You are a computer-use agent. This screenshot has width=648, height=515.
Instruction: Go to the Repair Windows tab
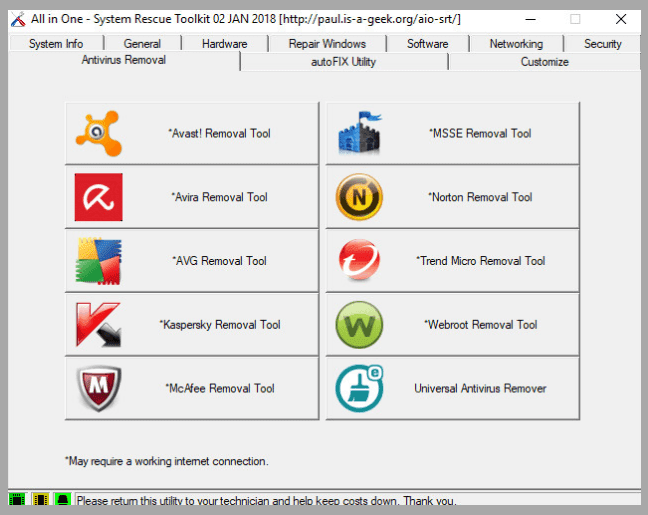(327, 44)
